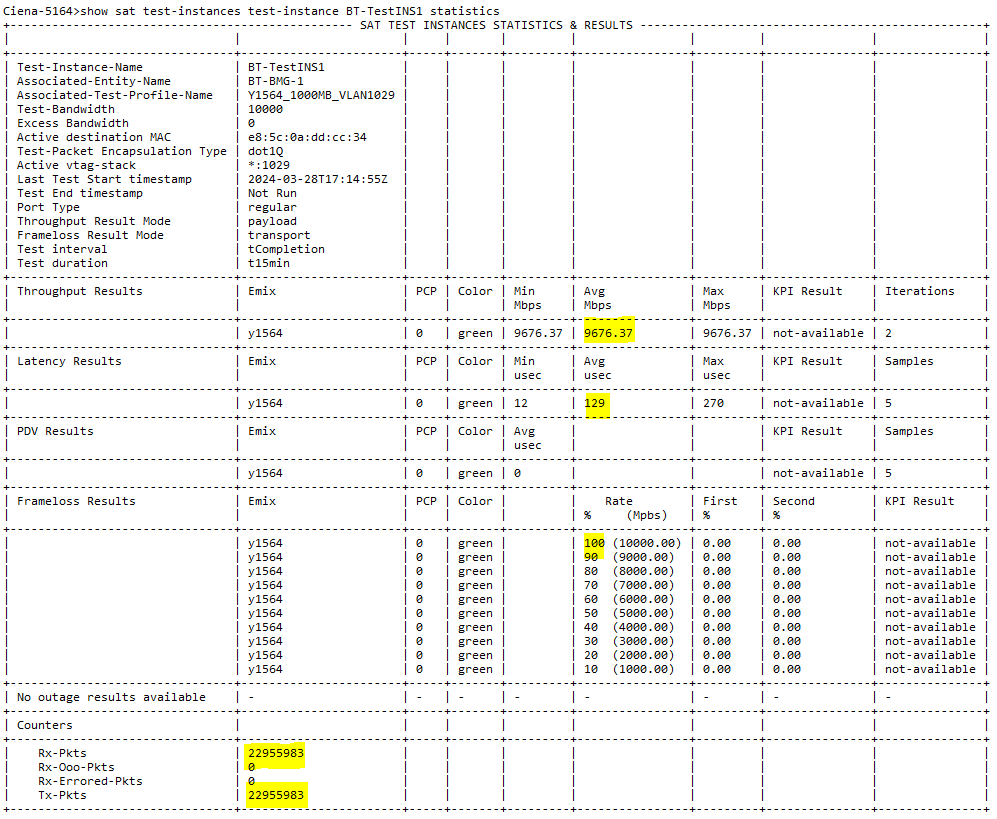Select the Last Test Start timestamp value
Viewport: 997px width, 819px height.
[x=317, y=179]
